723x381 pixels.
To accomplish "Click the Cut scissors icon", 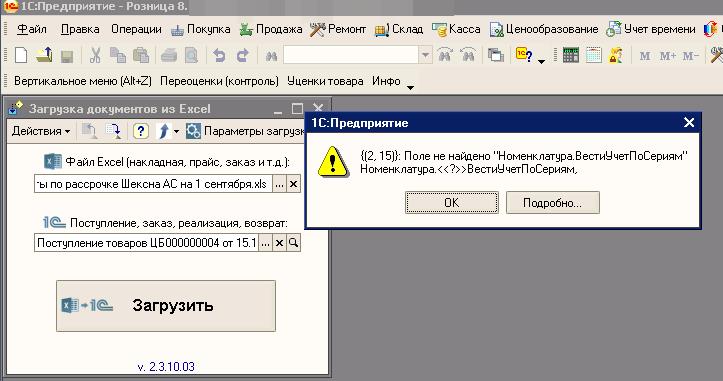I will [x=95, y=55].
